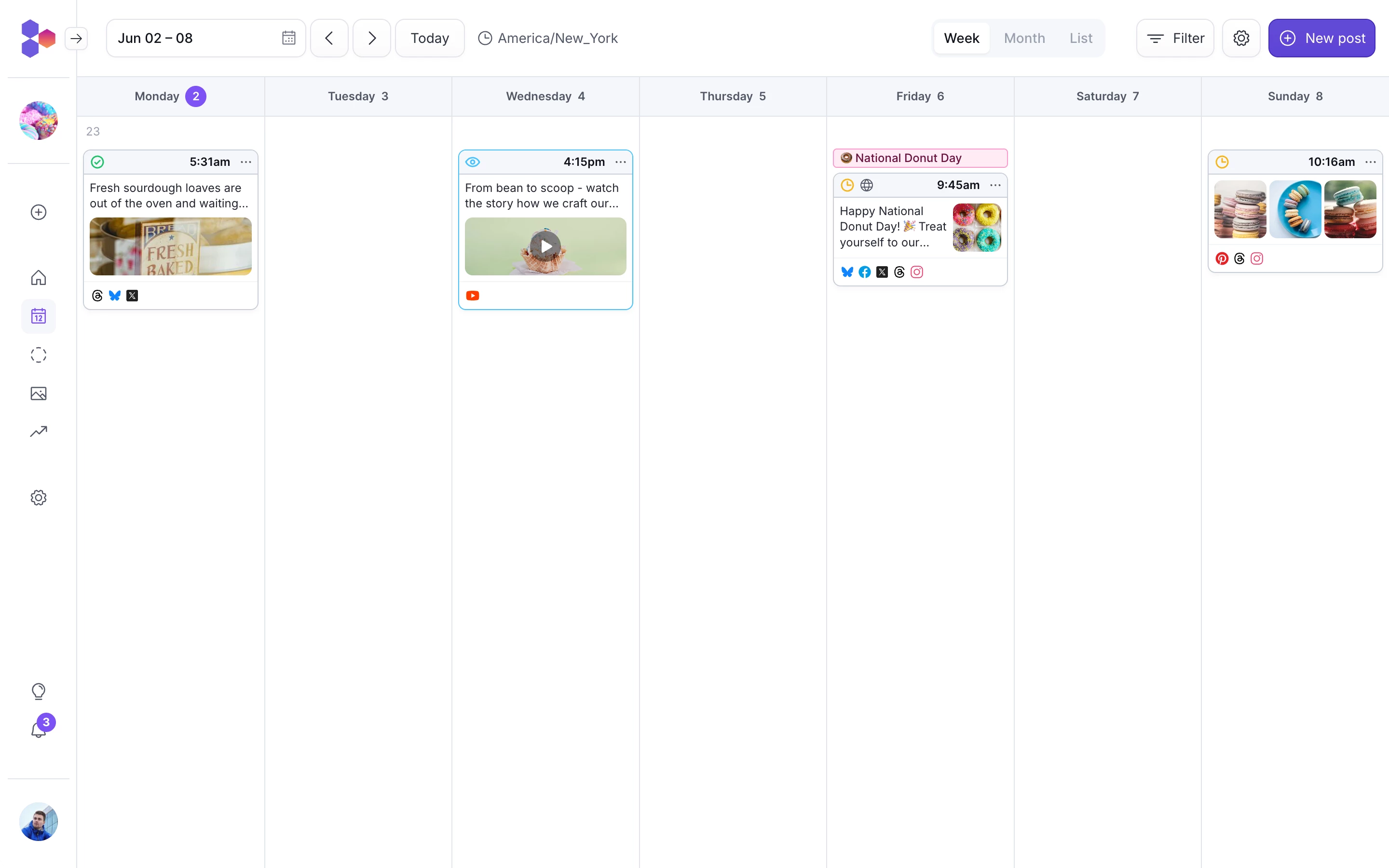
Task: Open calendar settings with the gear icon
Action: 1241,38
